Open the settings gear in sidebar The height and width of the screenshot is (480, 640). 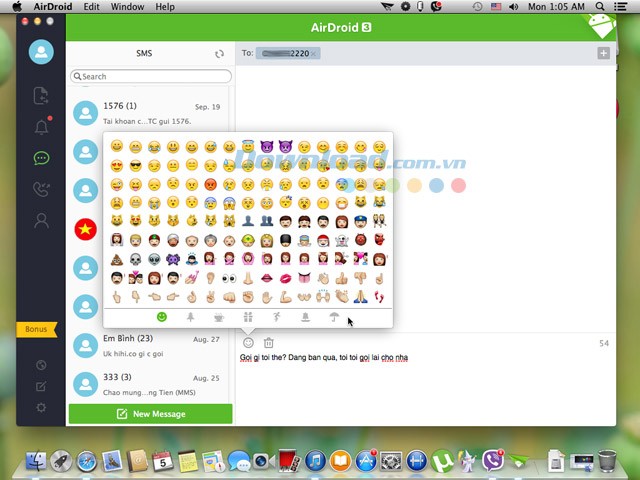(x=41, y=407)
